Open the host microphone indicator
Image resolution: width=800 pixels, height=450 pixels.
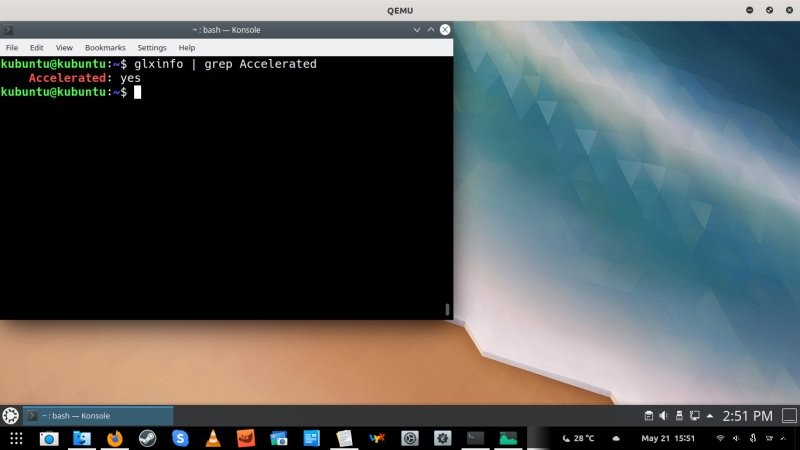pos(753,438)
